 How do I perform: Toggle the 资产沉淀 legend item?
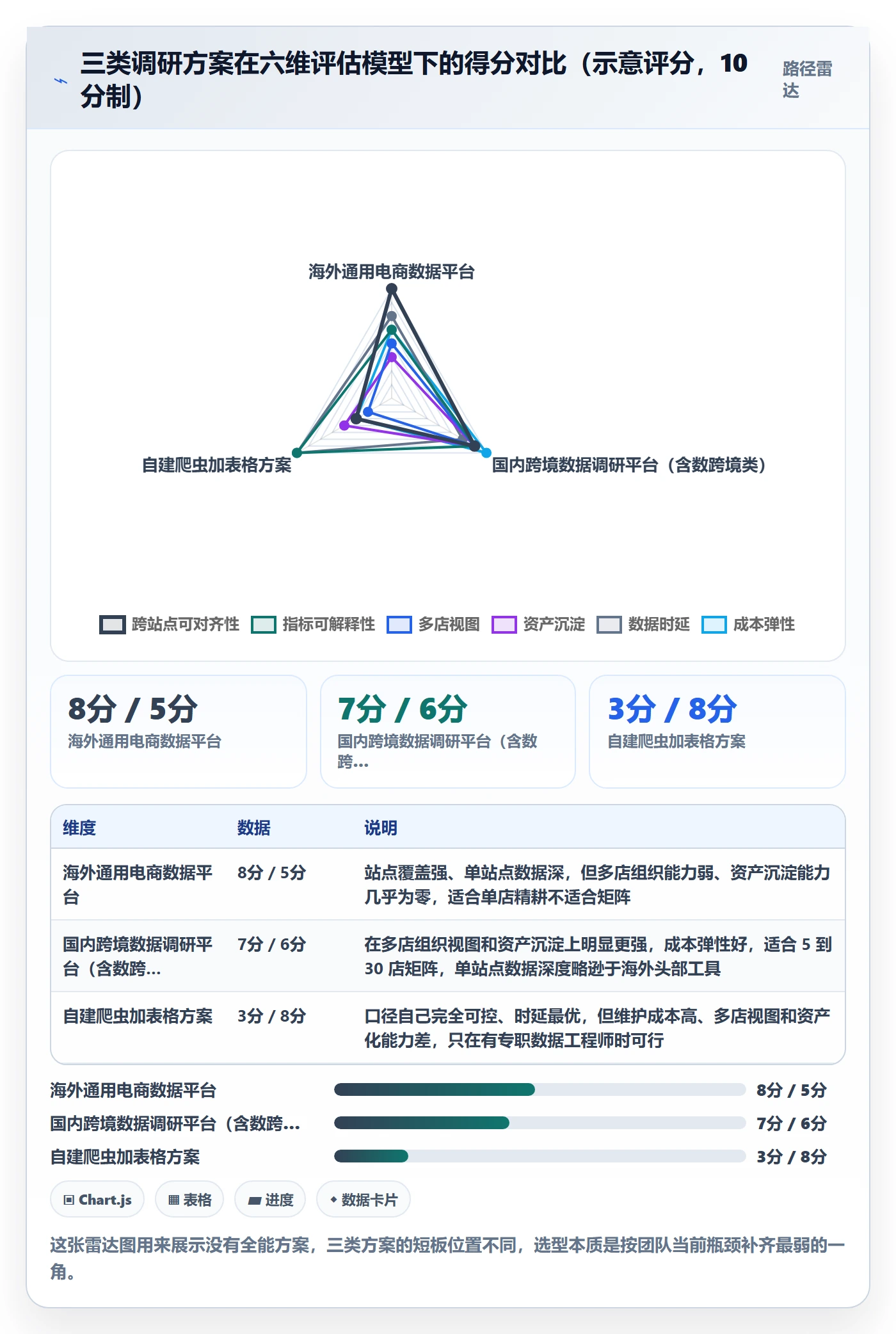538,624
